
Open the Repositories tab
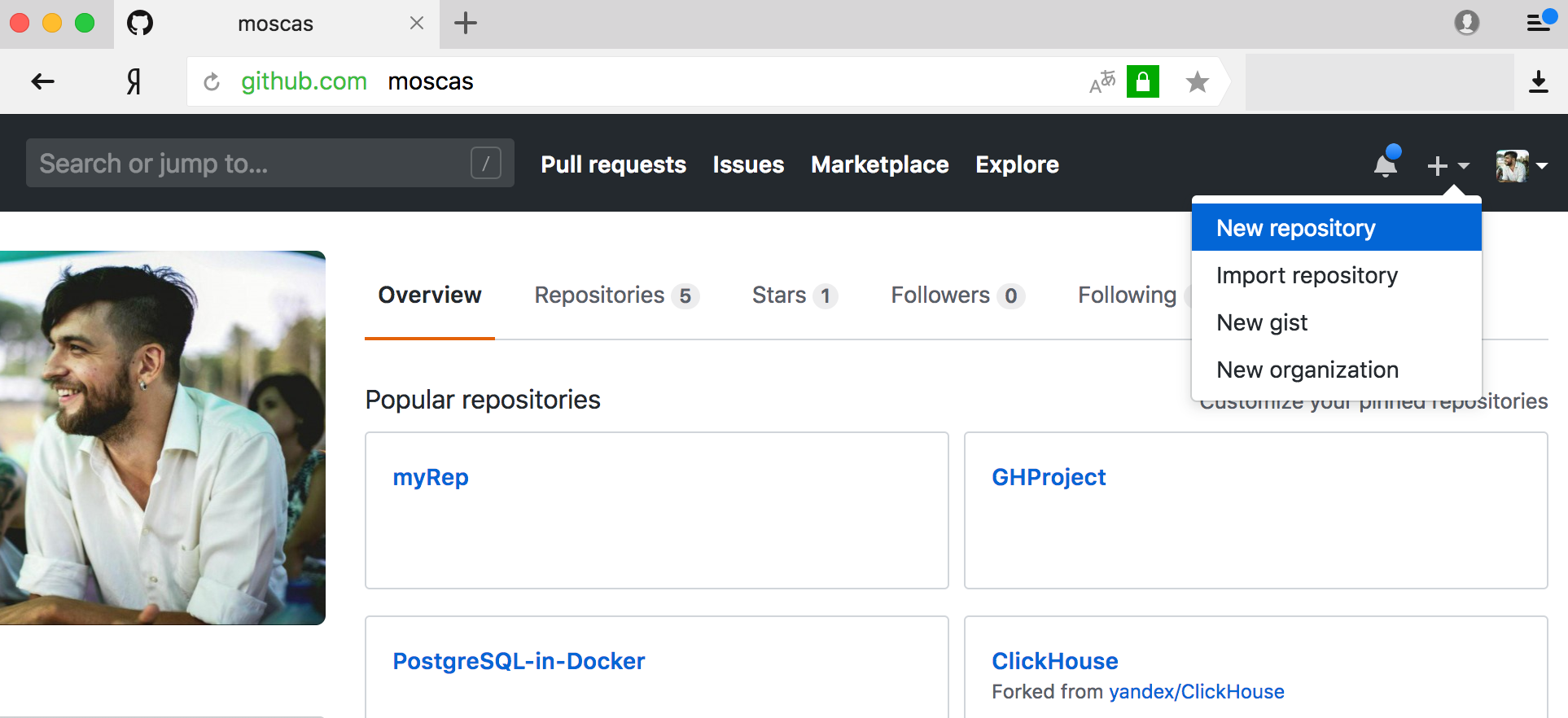616,295
